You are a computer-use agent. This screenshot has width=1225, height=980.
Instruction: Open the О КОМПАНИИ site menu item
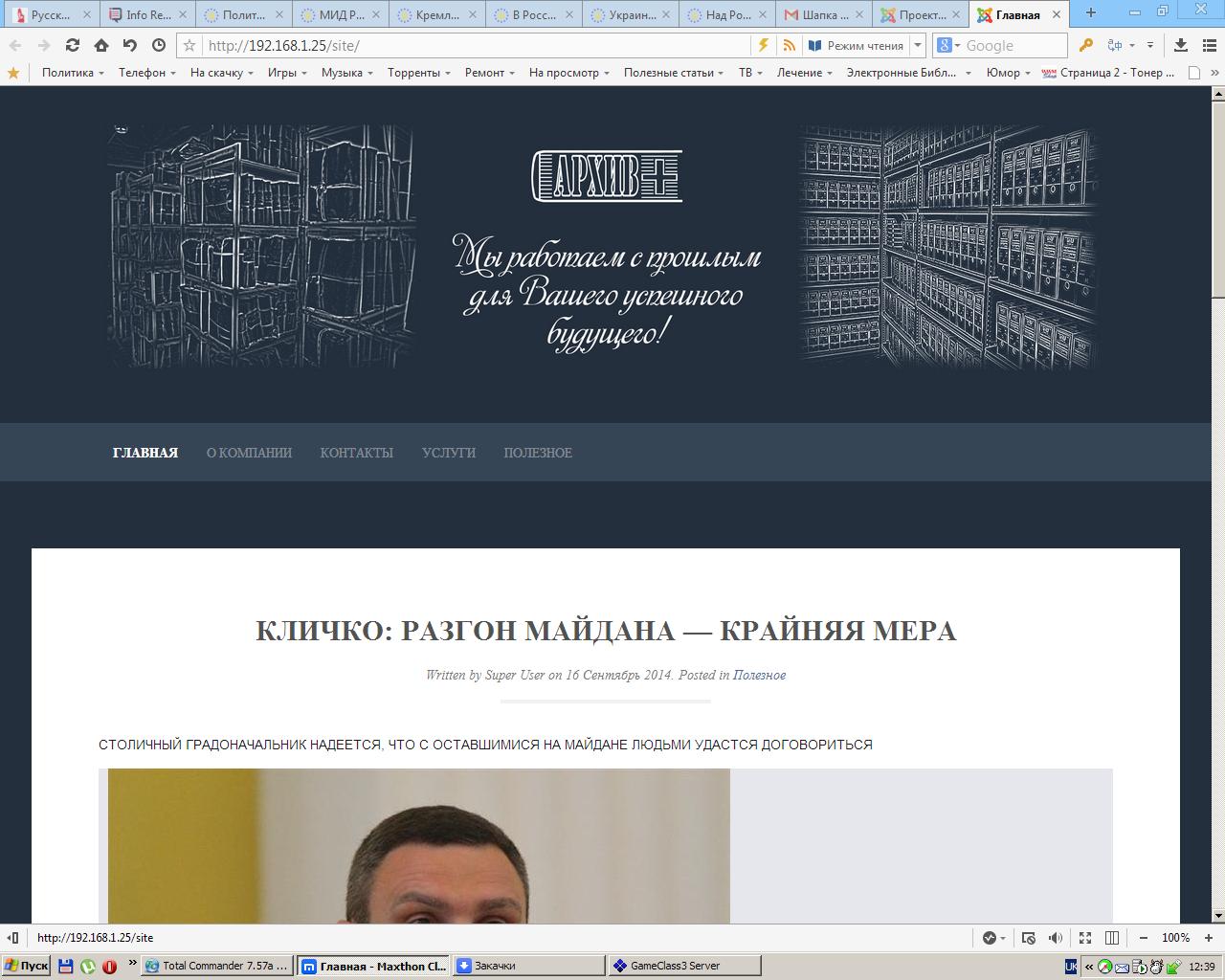click(x=249, y=453)
